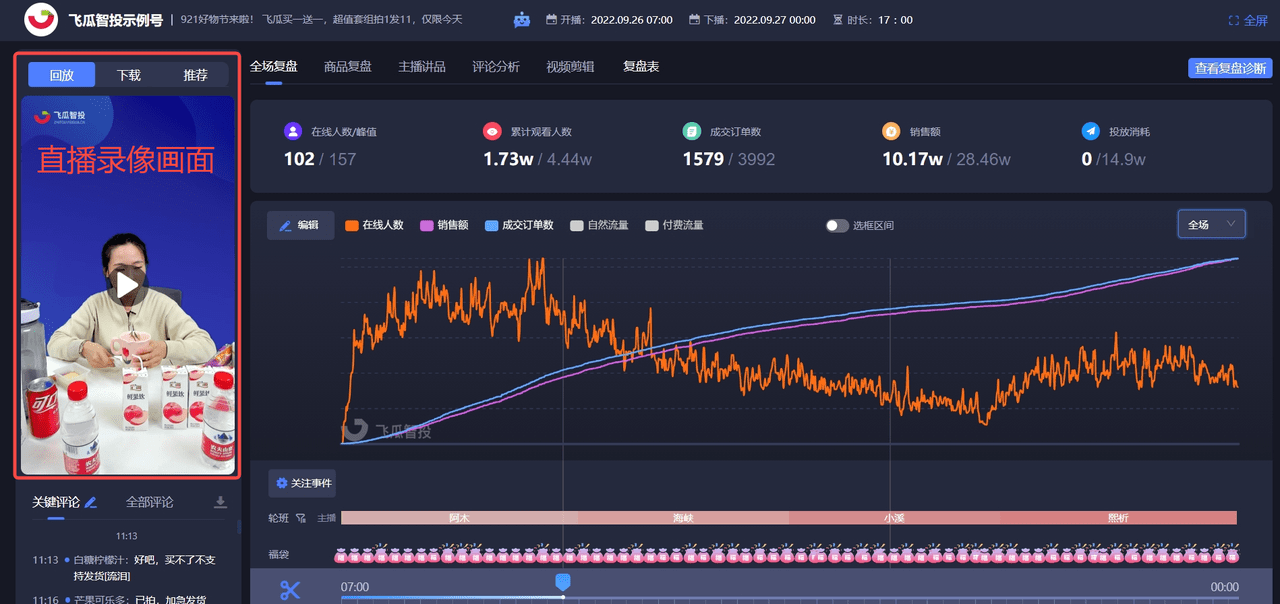1280x604 pixels.
Task: Open the 全场复盘 tab
Action: point(274,66)
